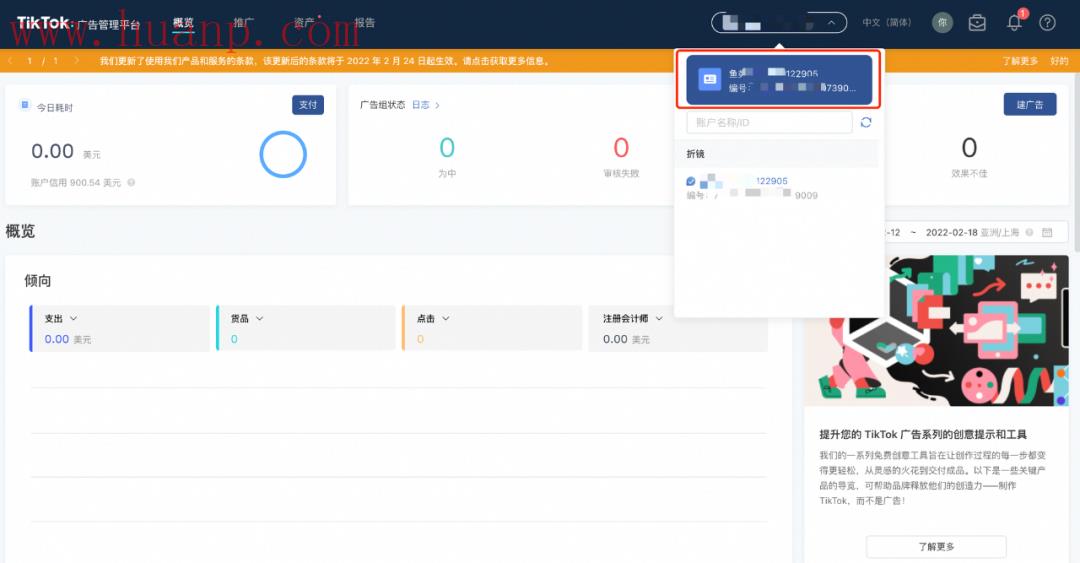Open the date range ending 2022-02-18
The height and width of the screenshot is (563, 1080).
point(951,233)
